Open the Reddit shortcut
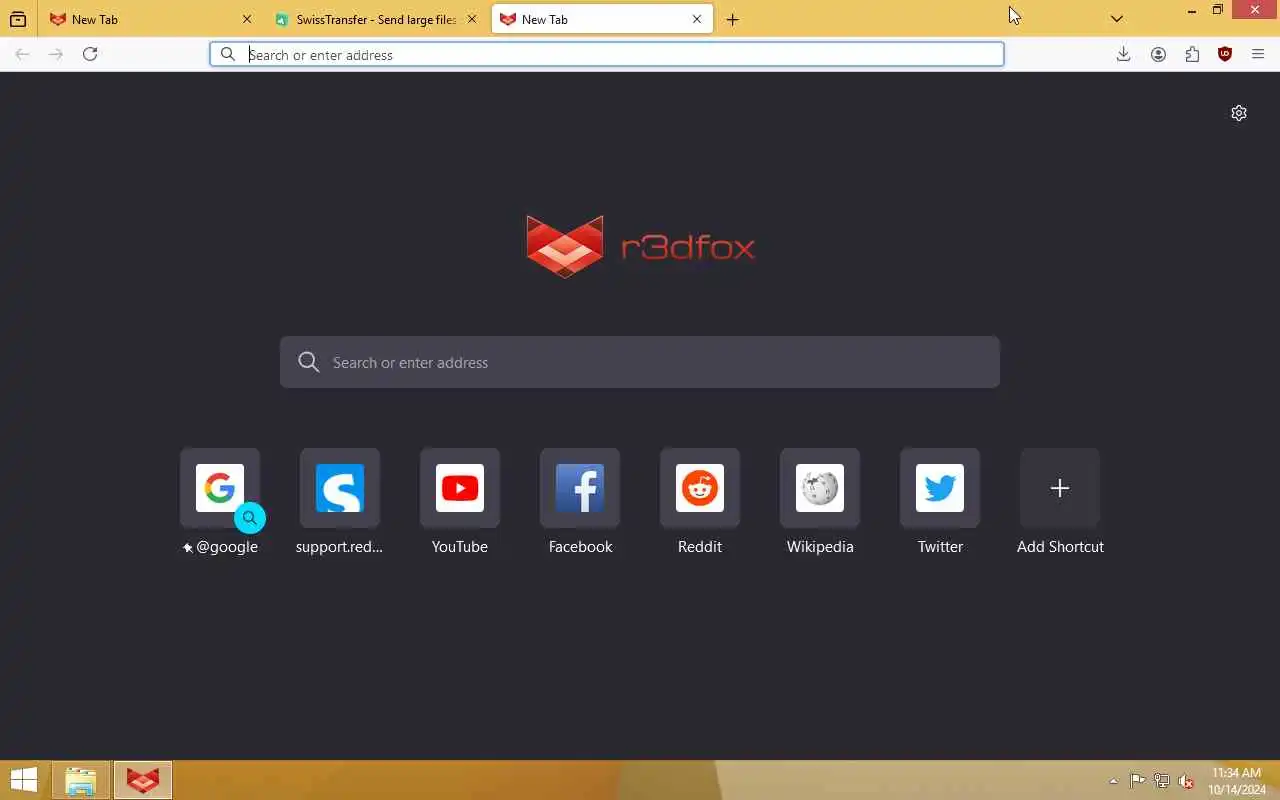The width and height of the screenshot is (1280, 800). [700, 502]
